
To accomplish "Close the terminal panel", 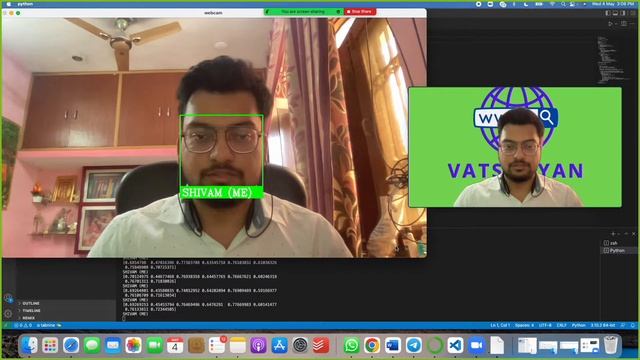I will pos(633,234).
